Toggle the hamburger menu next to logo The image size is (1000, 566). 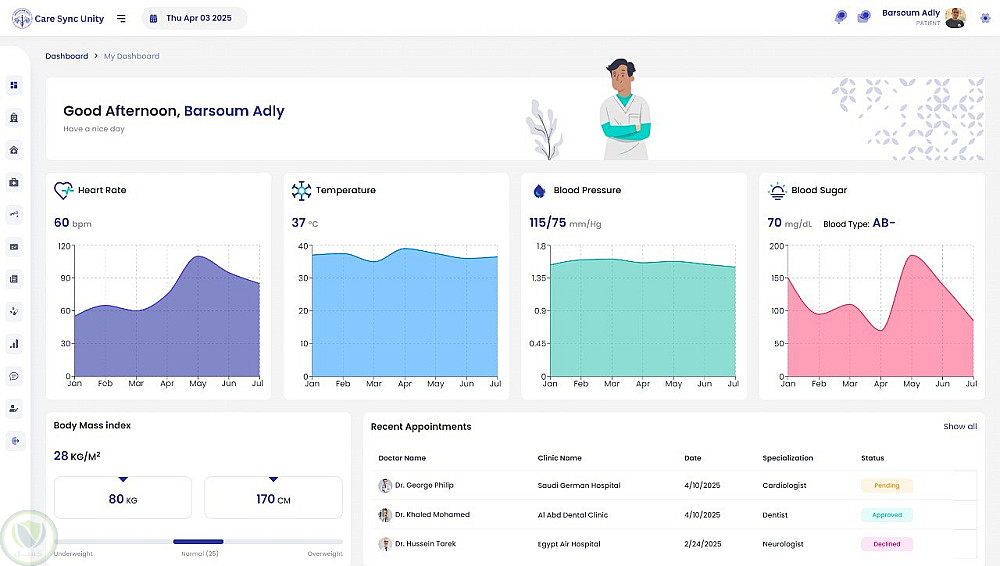tap(121, 19)
